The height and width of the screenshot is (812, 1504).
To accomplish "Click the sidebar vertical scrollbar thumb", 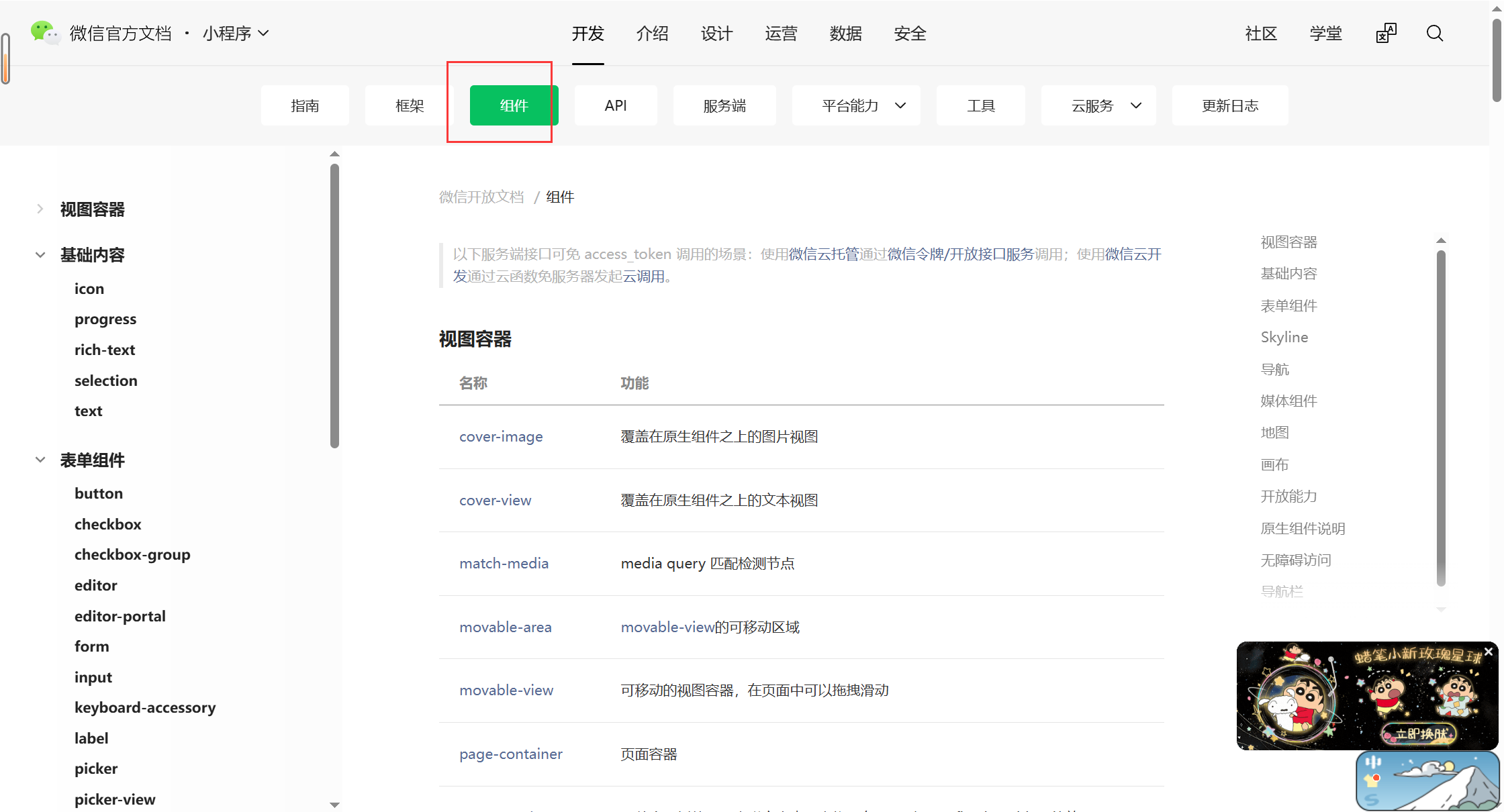I will (x=334, y=305).
